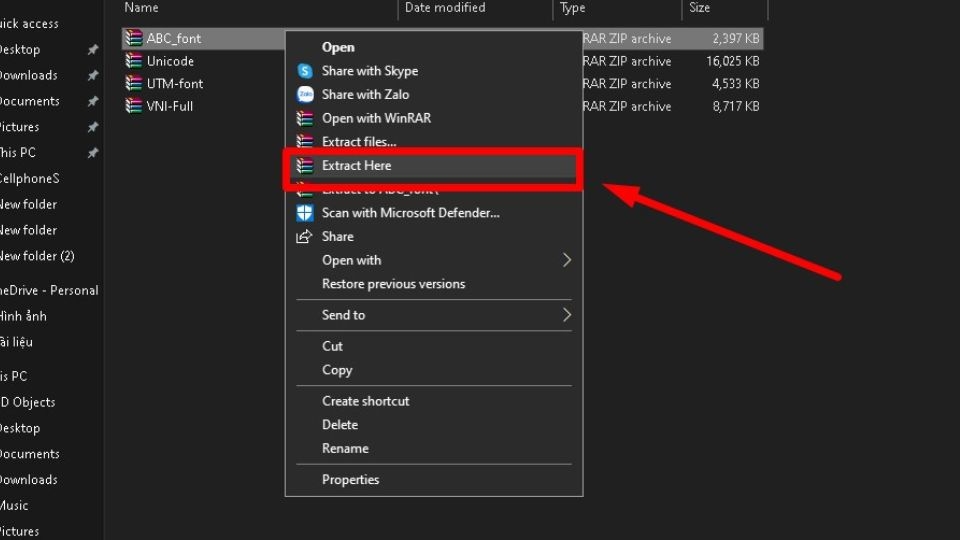
Task: Open Properties from the context menu
Action: click(x=350, y=479)
